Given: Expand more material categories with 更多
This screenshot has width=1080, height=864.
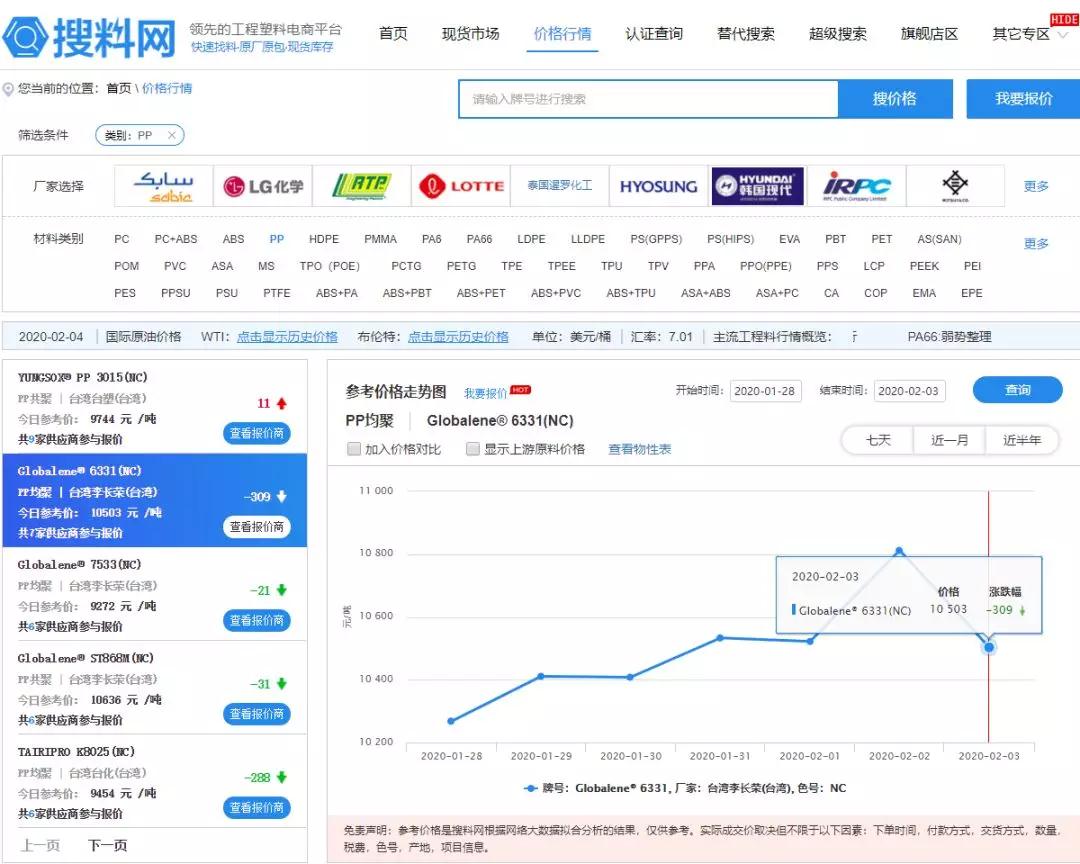Looking at the screenshot, I should pyautogui.click(x=1036, y=244).
